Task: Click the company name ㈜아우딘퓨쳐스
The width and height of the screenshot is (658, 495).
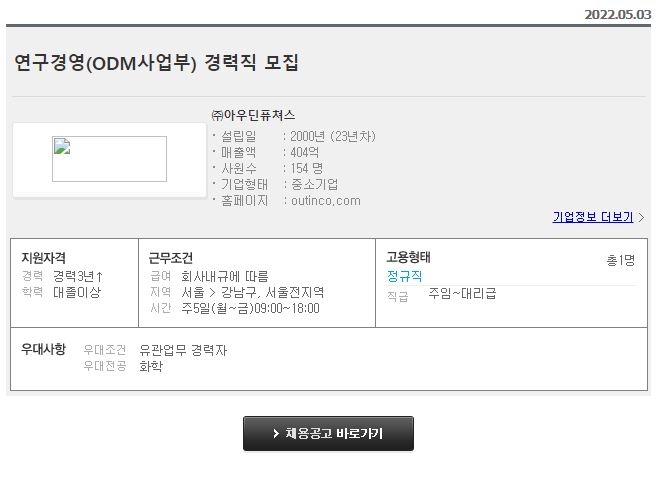Action: click(253, 116)
